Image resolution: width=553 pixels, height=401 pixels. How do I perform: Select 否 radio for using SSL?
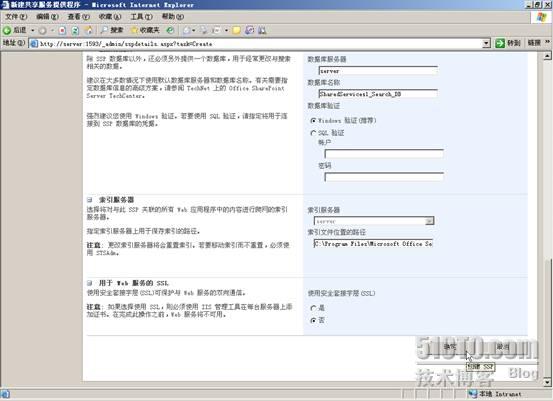(x=313, y=321)
